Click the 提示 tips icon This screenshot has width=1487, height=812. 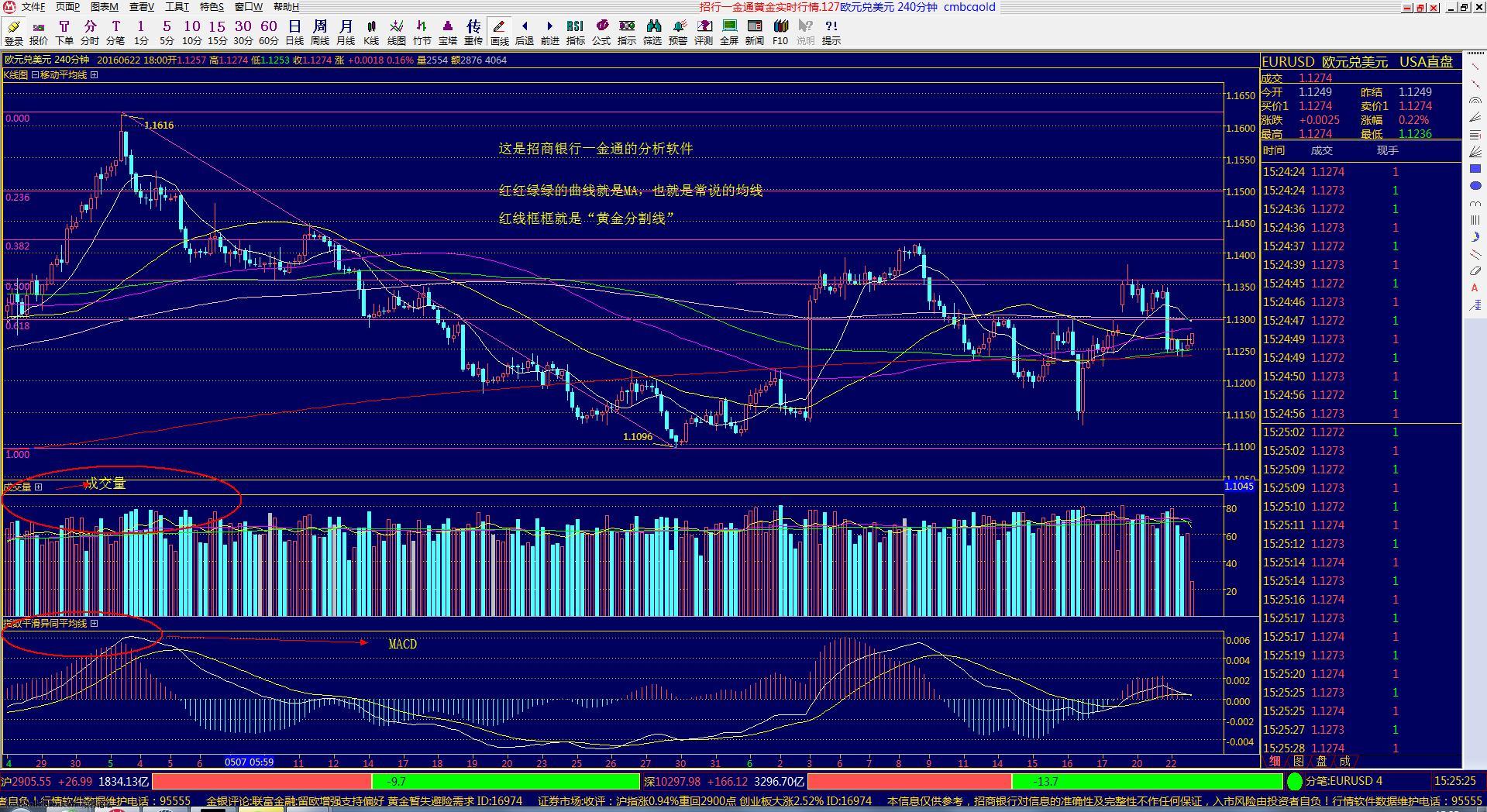coord(831,33)
